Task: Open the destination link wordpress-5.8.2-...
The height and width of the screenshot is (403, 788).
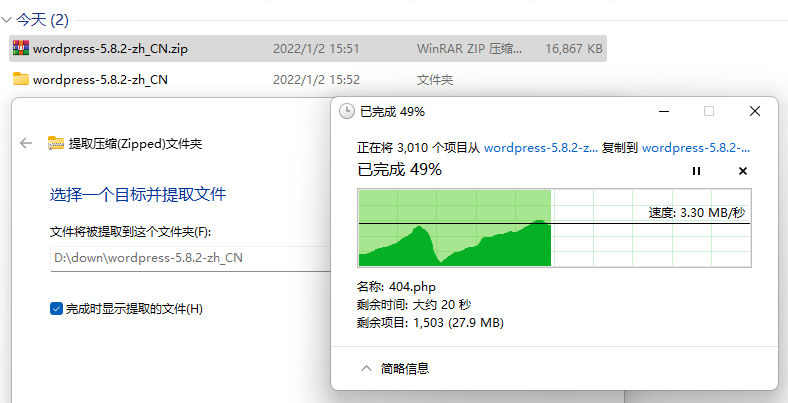Action: click(x=696, y=148)
